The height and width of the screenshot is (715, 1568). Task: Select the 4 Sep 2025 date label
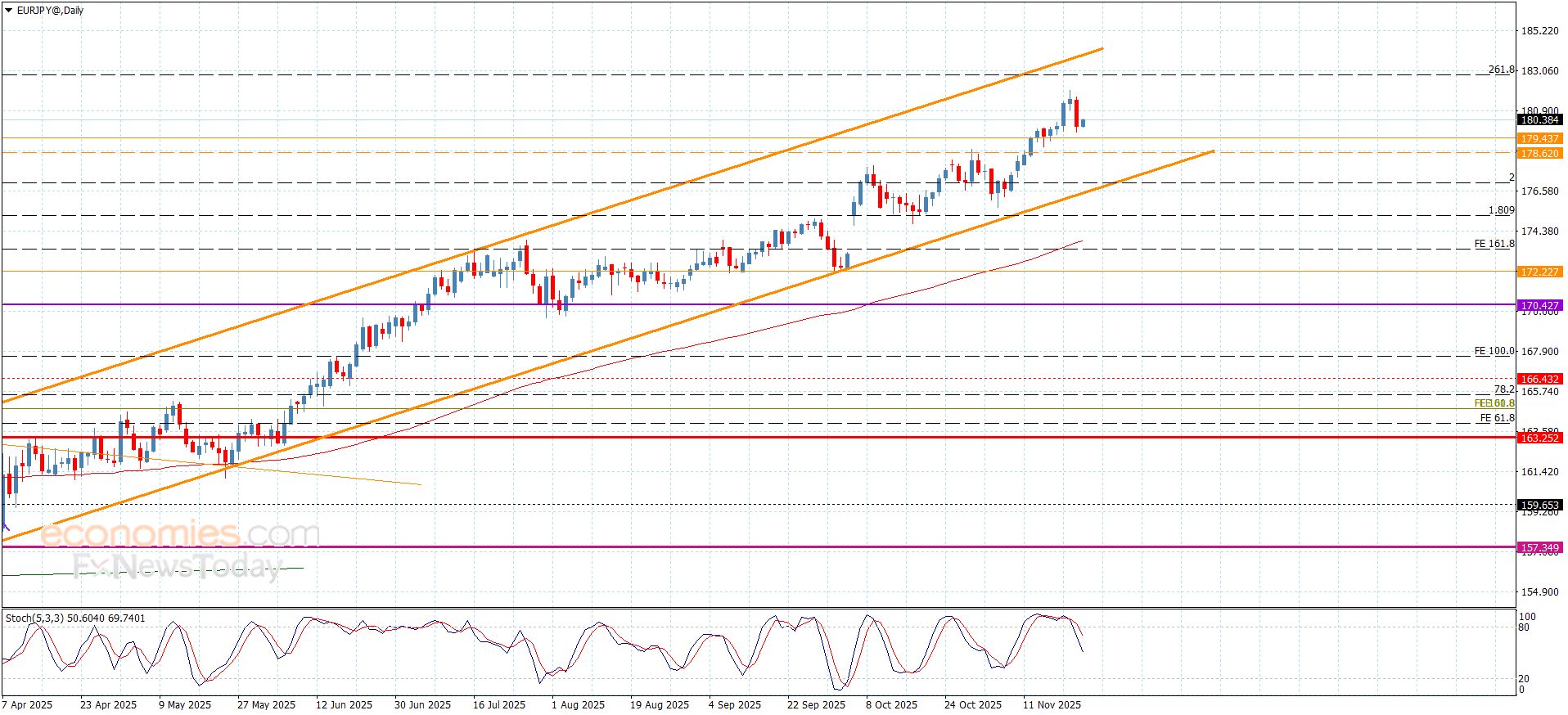click(735, 705)
